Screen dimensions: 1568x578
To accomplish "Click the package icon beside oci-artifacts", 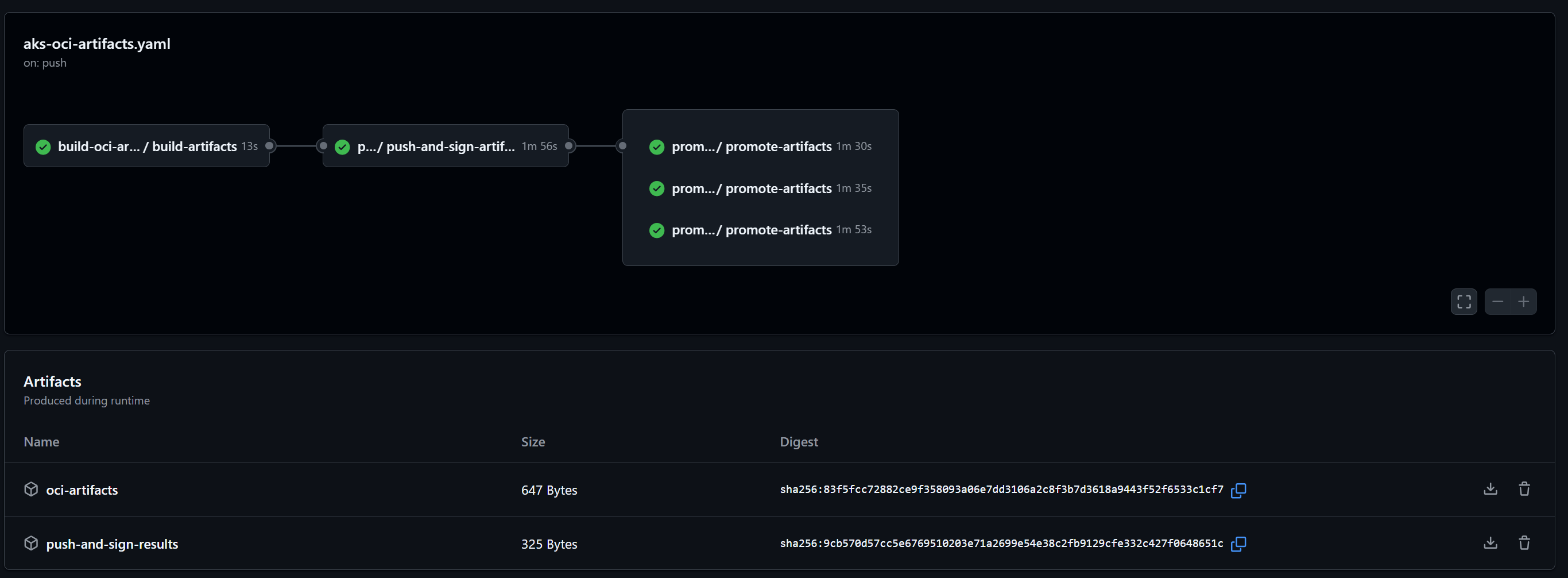I will pyautogui.click(x=30, y=489).
